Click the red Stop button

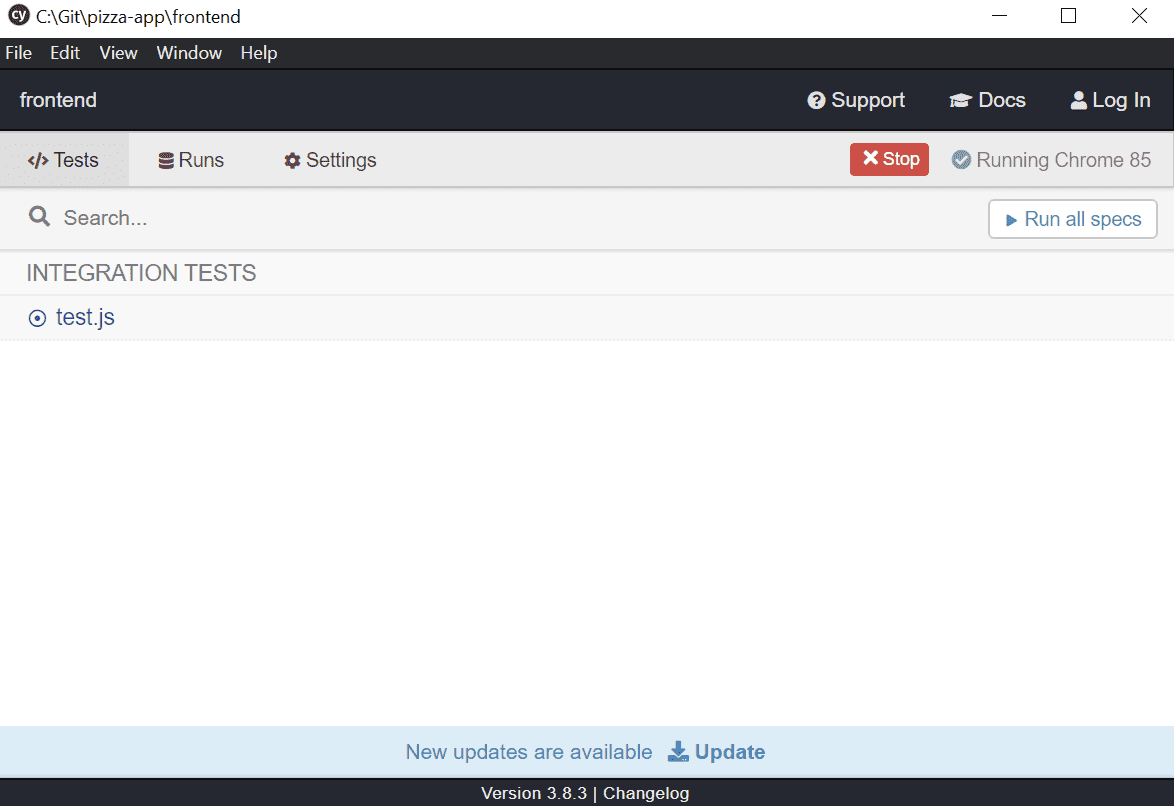(x=889, y=160)
